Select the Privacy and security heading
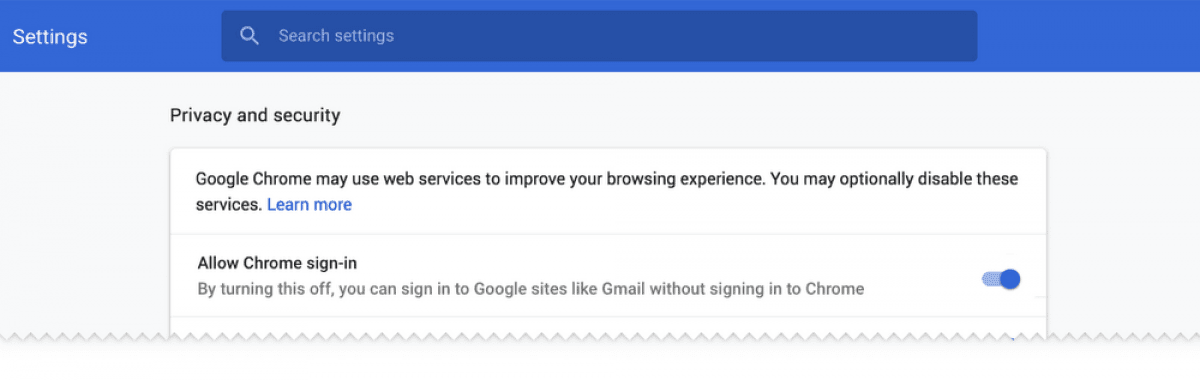 pyautogui.click(x=255, y=116)
